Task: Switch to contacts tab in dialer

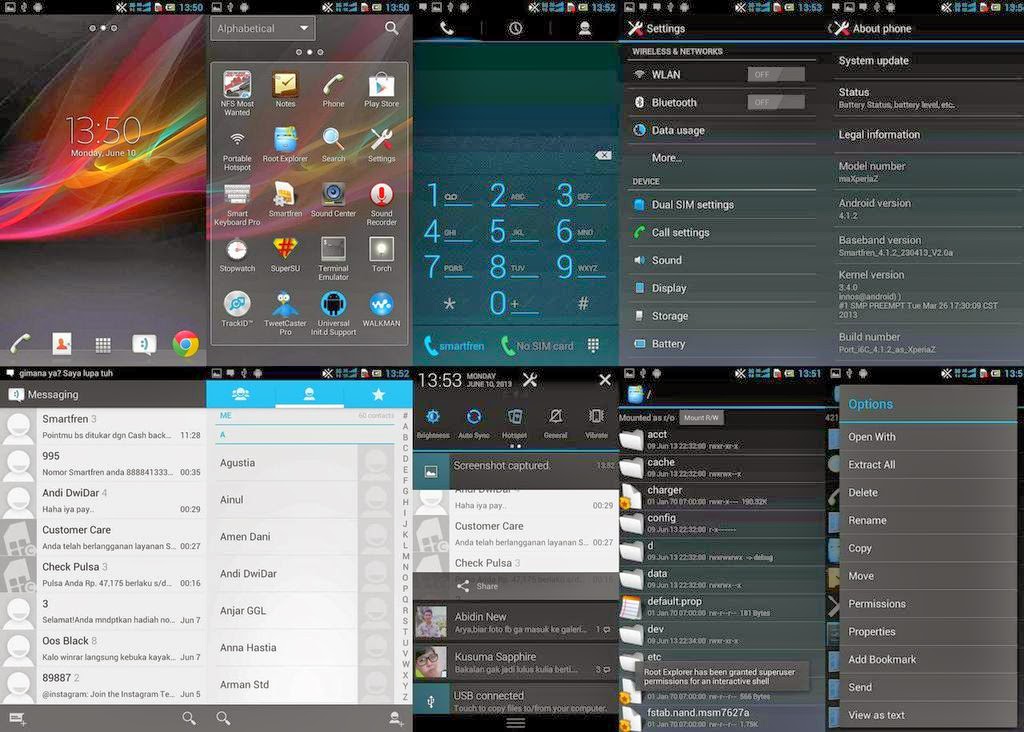Action: click(x=585, y=28)
